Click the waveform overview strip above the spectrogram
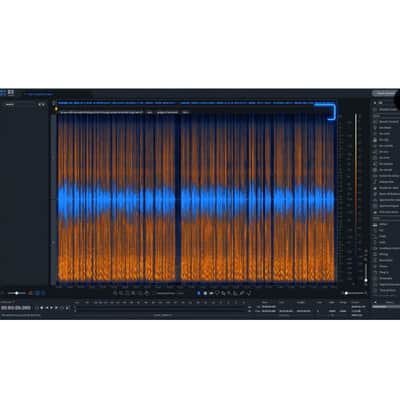The height and width of the screenshot is (400, 400). 196,103
